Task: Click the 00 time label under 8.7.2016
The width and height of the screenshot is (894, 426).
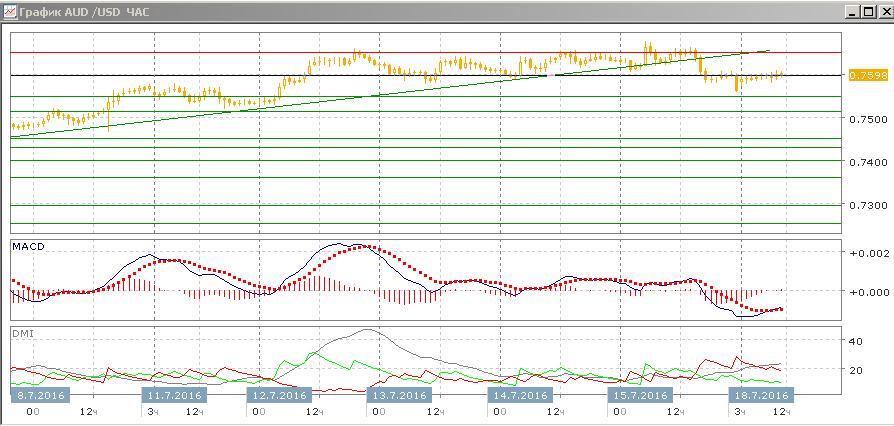Action: [x=32, y=411]
